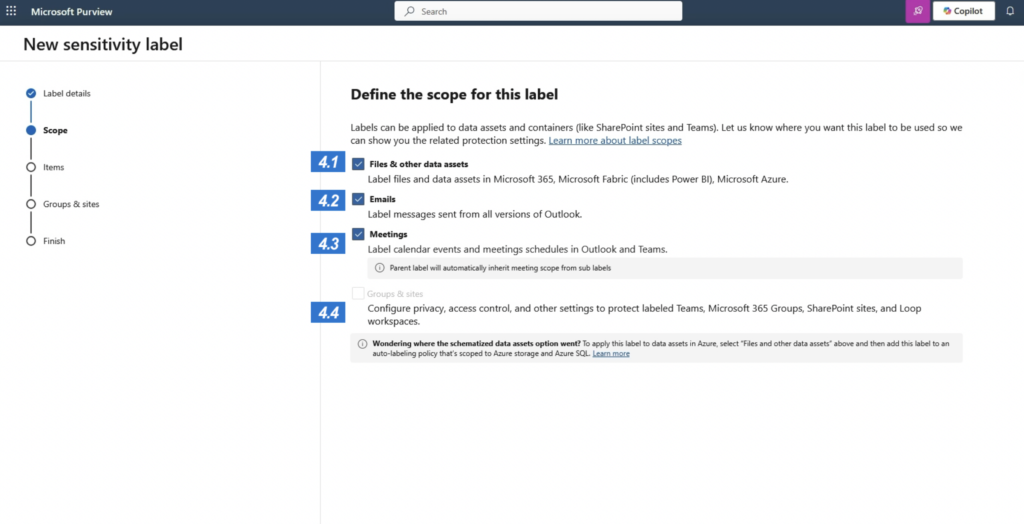
Task: Click the disabled Groups & sites checkbox
Action: pyautogui.click(x=358, y=294)
